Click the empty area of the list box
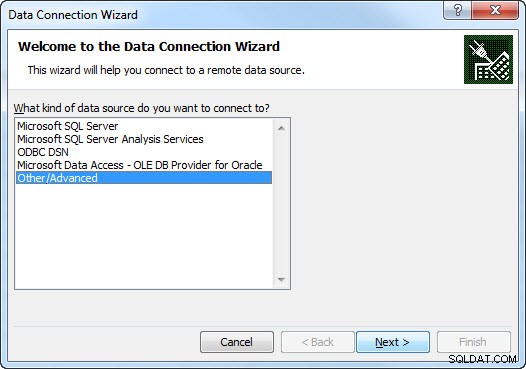526x369 pixels. point(144,235)
